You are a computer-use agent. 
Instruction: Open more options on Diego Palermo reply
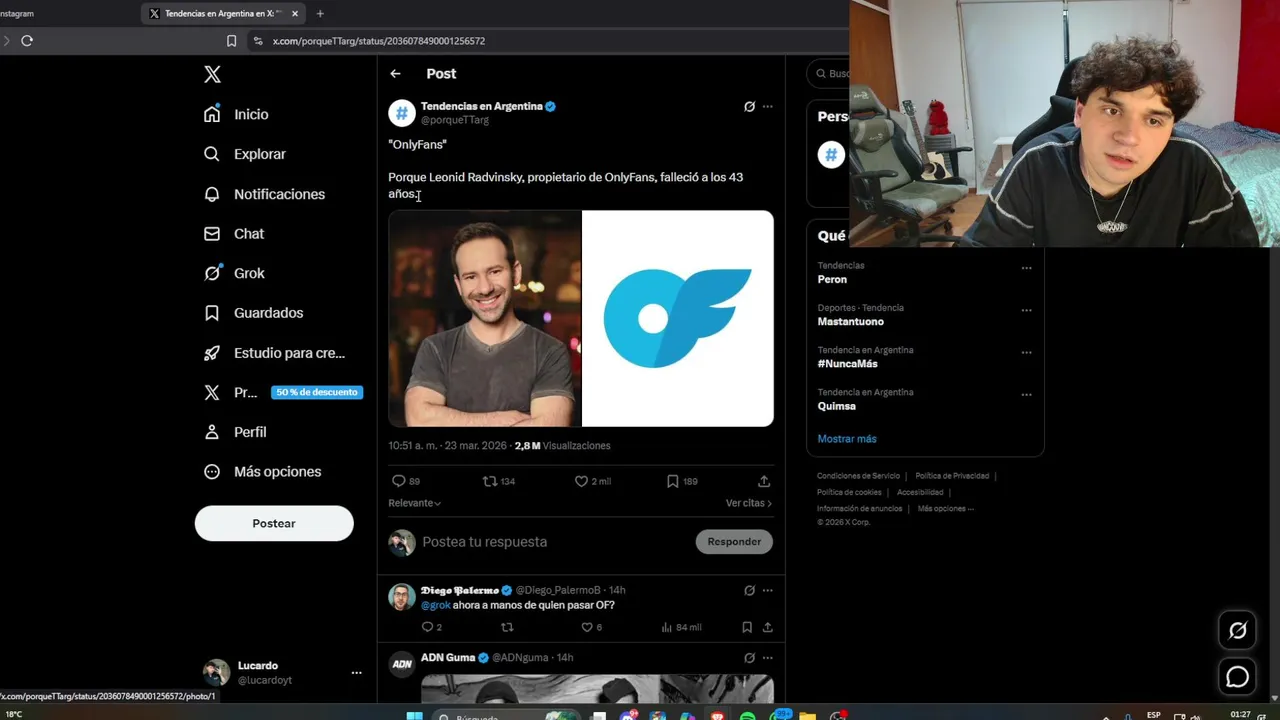(x=767, y=590)
